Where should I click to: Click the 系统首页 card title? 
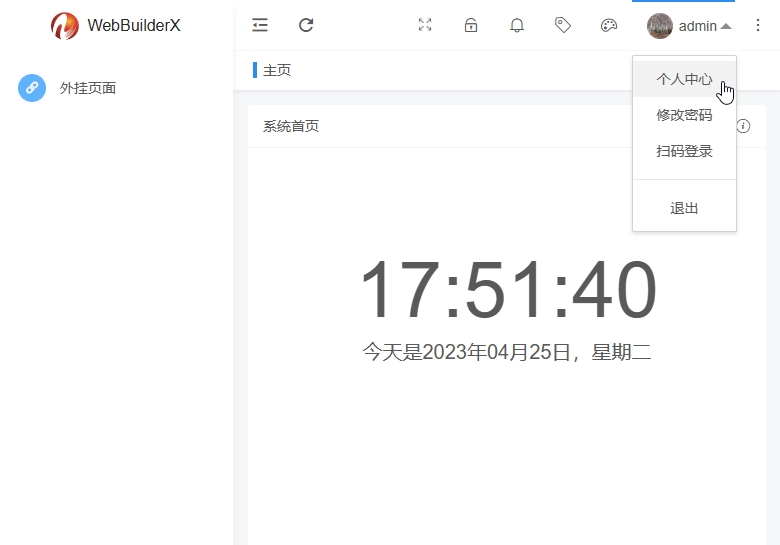coord(291,126)
